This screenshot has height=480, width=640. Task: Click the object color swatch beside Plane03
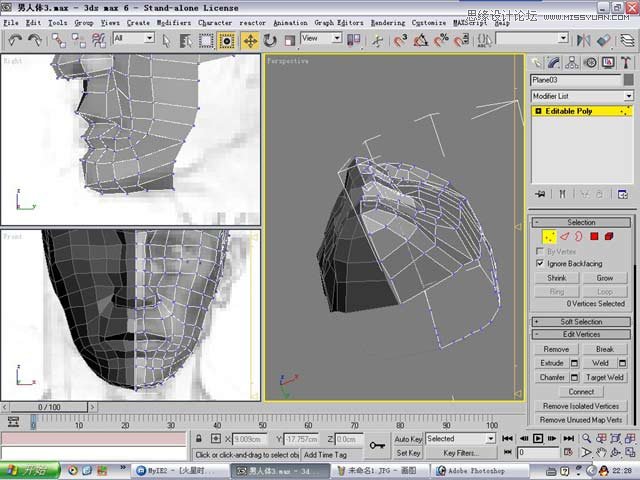[x=629, y=80]
